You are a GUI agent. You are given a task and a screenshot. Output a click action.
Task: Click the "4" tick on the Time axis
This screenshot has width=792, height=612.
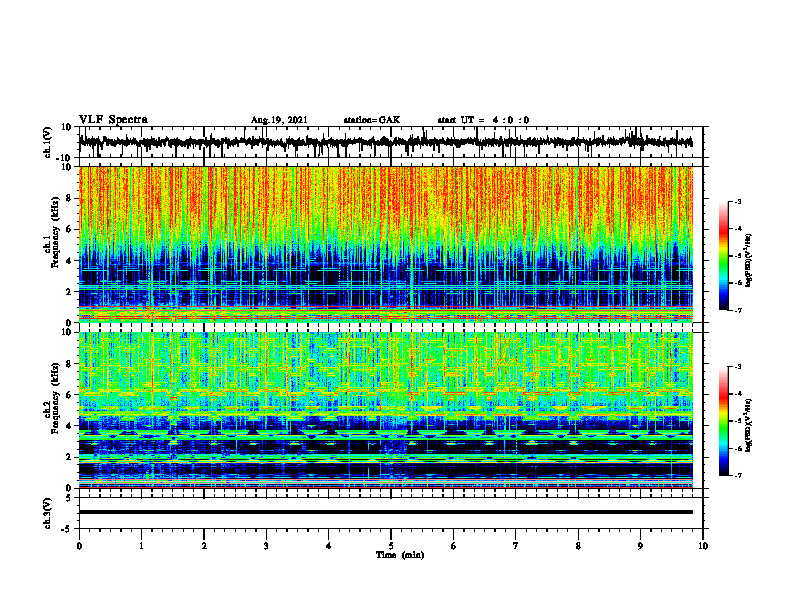pos(329,546)
